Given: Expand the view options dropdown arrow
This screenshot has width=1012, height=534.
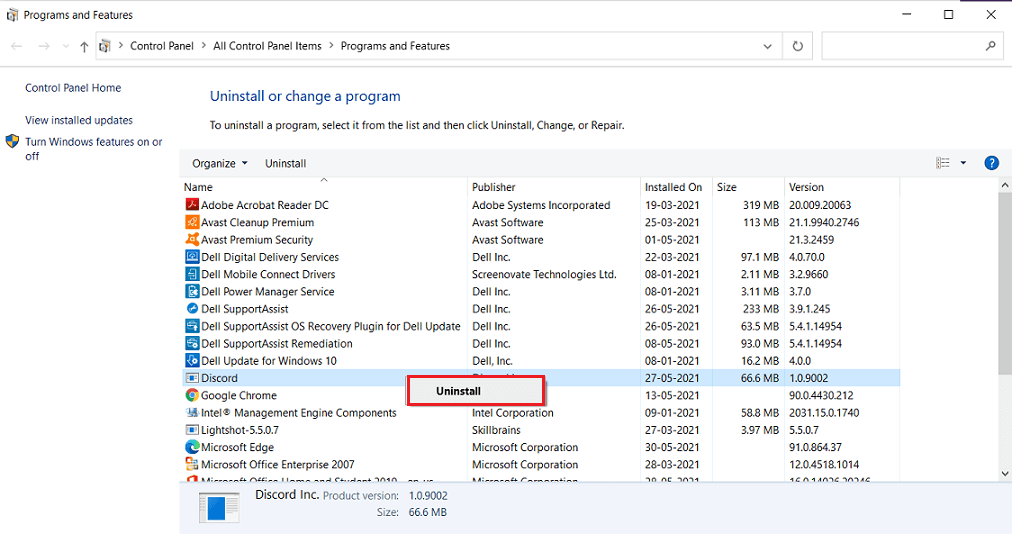Looking at the screenshot, I should pyautogui.click(x=963, y=163).
